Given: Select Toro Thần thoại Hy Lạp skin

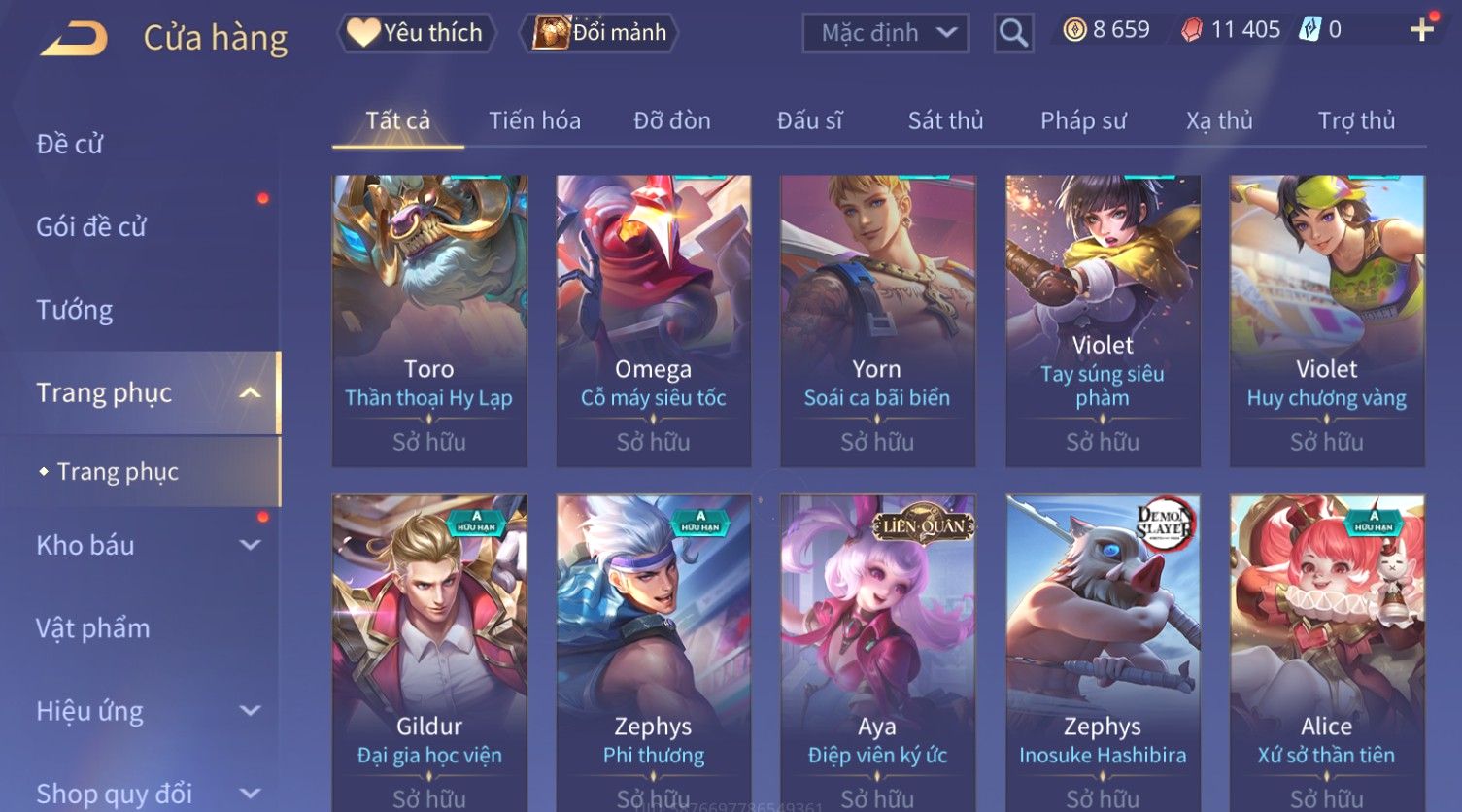Looking at the screenshot, I should pos(429,321).
